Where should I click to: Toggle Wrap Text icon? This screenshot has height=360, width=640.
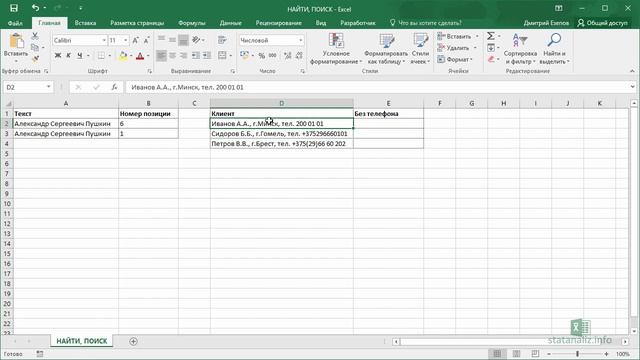click(222, 40)
